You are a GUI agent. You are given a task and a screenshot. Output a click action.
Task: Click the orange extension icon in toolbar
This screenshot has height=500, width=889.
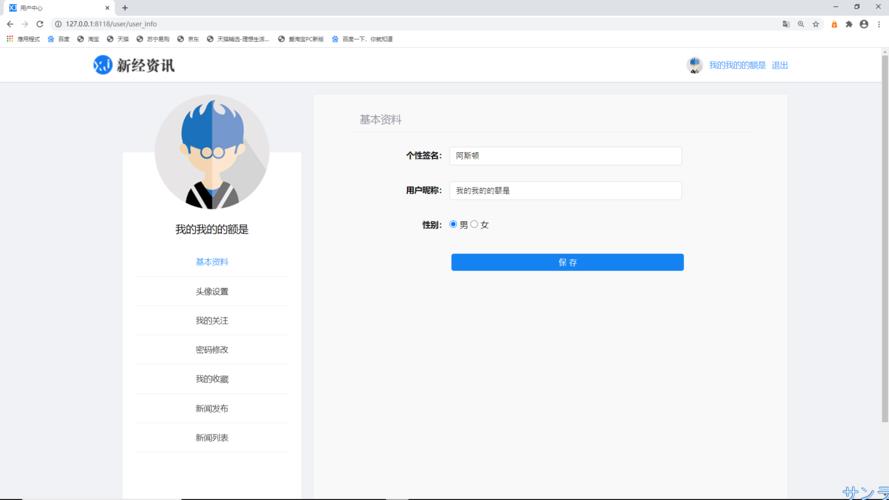(834, 24)
